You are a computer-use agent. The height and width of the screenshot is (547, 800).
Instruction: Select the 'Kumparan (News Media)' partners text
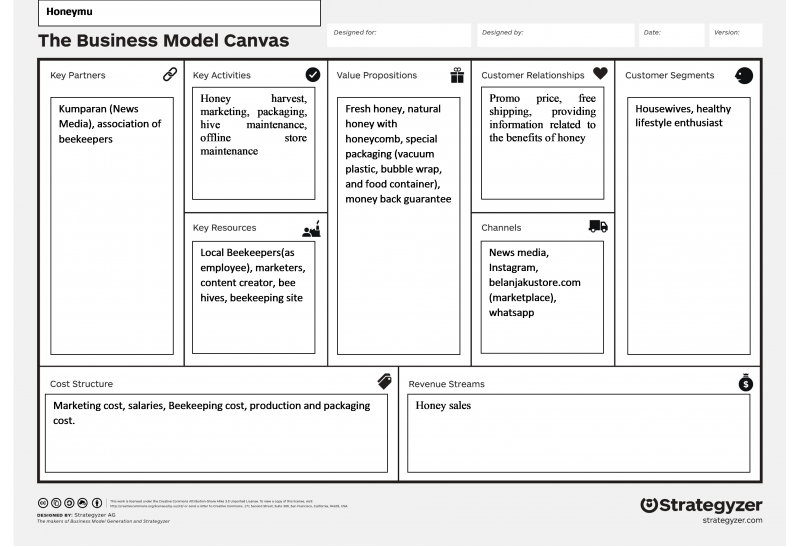coord(110,124)
